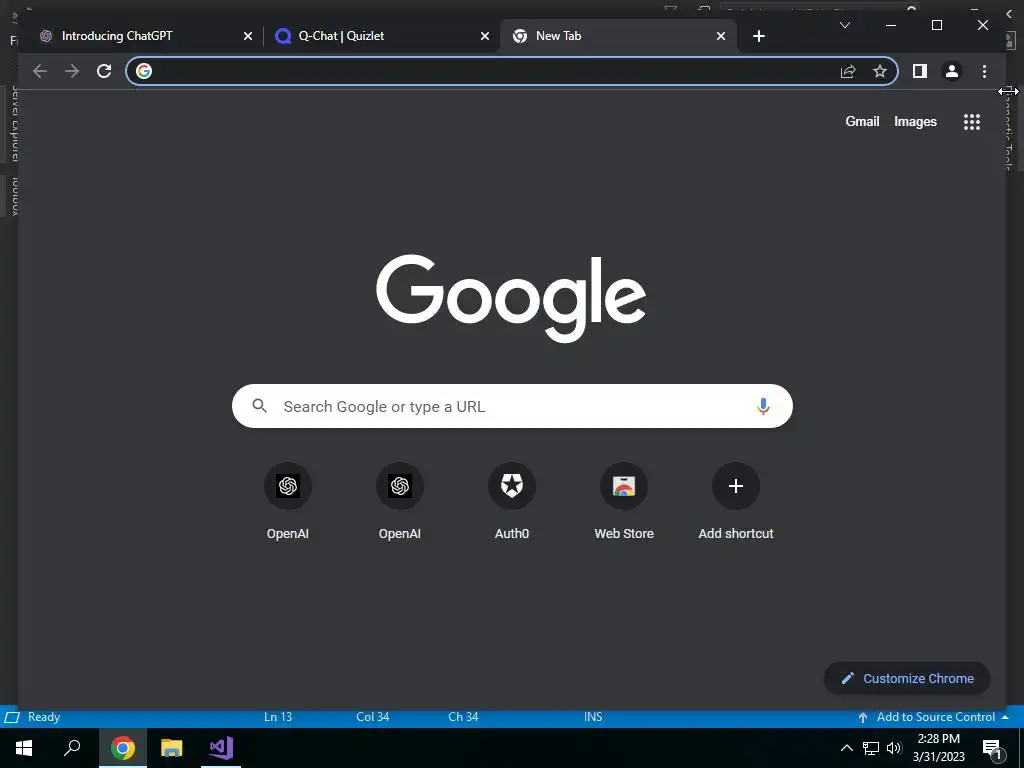This screenshot has width=1024, height=768.
Task: Click Add to Source Control in the status bar
Action: [x=933, y=717]
